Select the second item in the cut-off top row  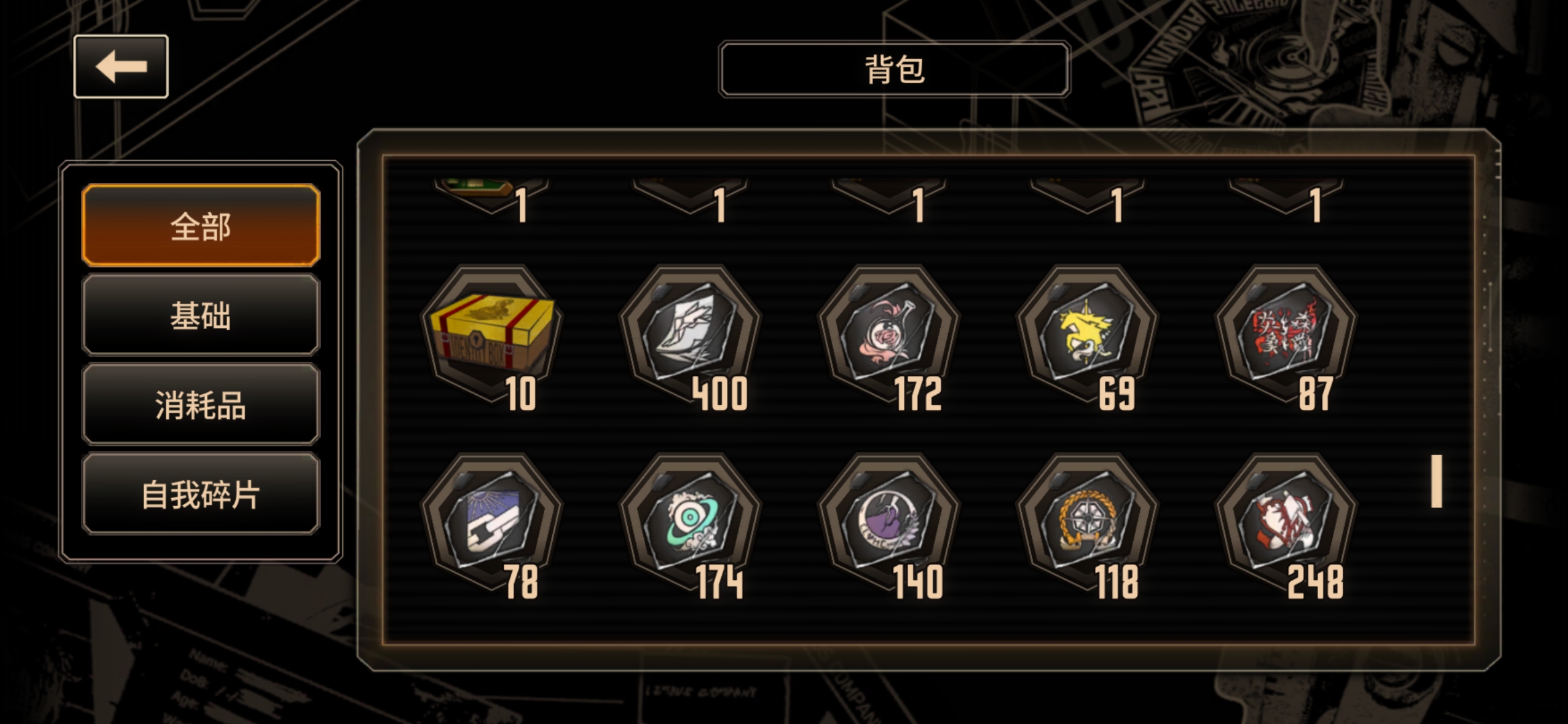[690, 197]
